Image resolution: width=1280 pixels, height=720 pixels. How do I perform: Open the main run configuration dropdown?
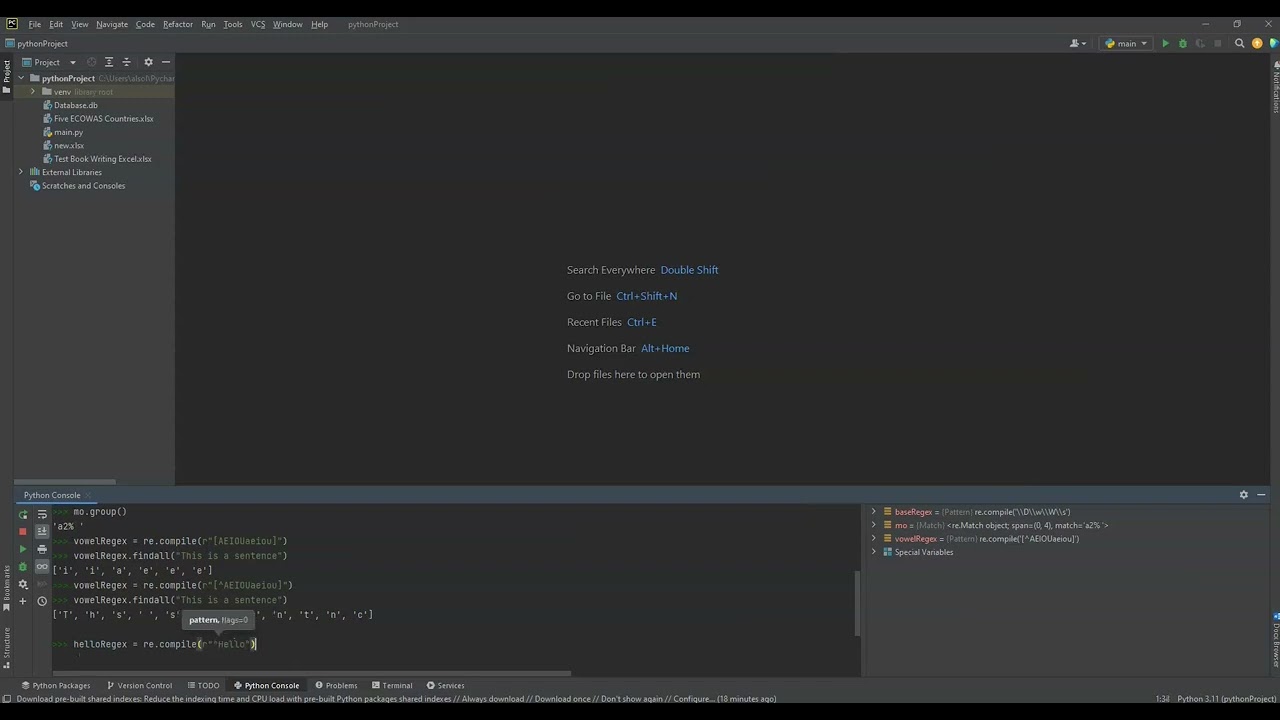tap(1126, 43)
